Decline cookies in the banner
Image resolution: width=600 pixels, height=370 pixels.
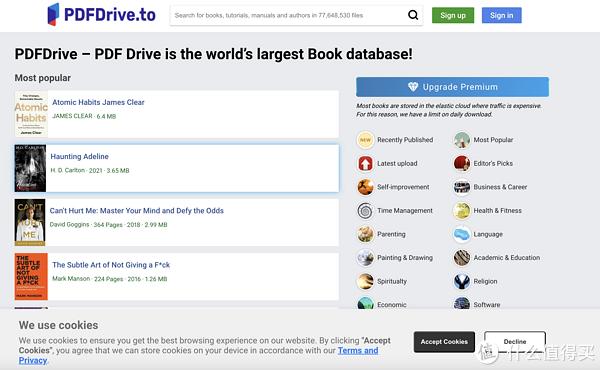point(515,342)
